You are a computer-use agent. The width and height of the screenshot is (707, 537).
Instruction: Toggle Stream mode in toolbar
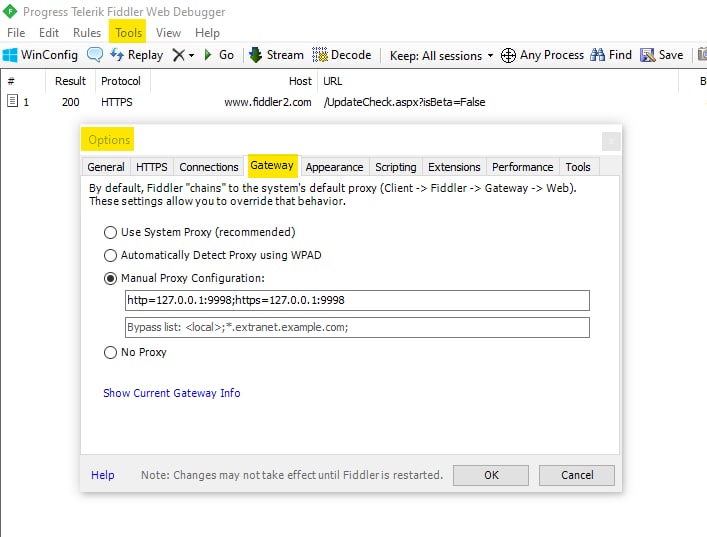(276, 55)
